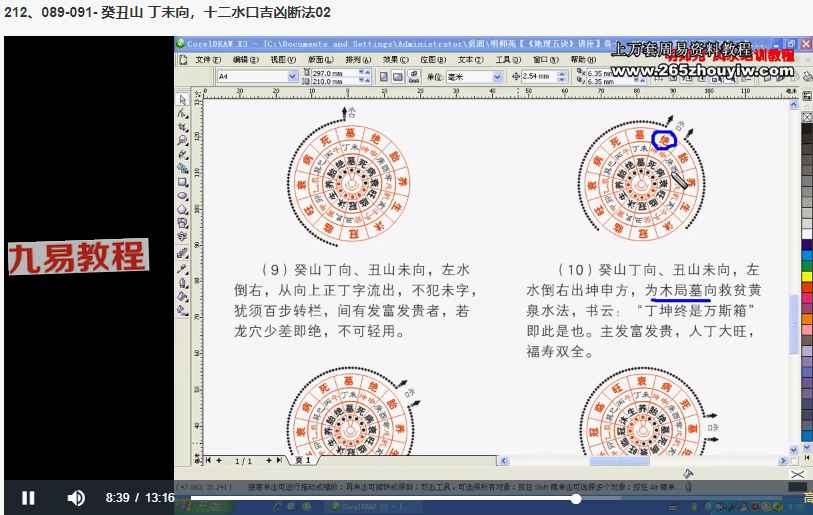This screenshot has height=515, width=813.
Task: Click the no-fill X swatch atop the palette
Action: pyautogui.click(x=807, y=117)
